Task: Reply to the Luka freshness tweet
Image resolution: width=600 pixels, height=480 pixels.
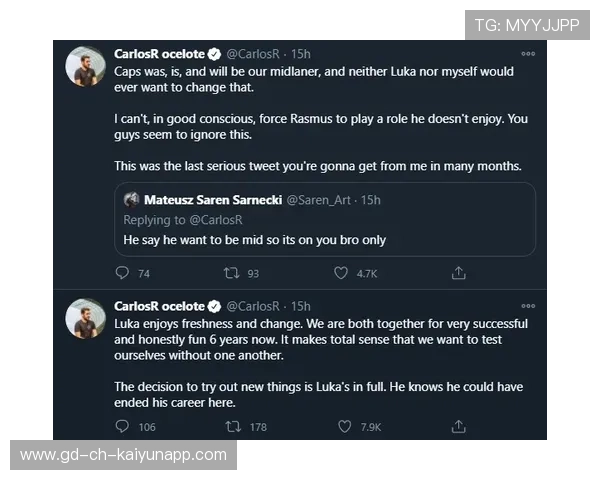Action: [122, 426]
